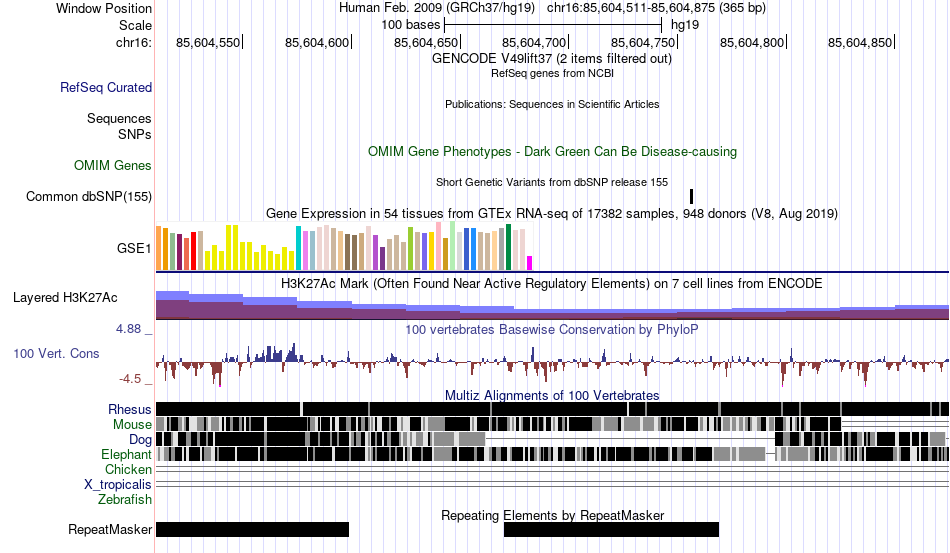Click the Elephant alignment row label
Viewport: 950px width, 553px height.
point(126,454)
